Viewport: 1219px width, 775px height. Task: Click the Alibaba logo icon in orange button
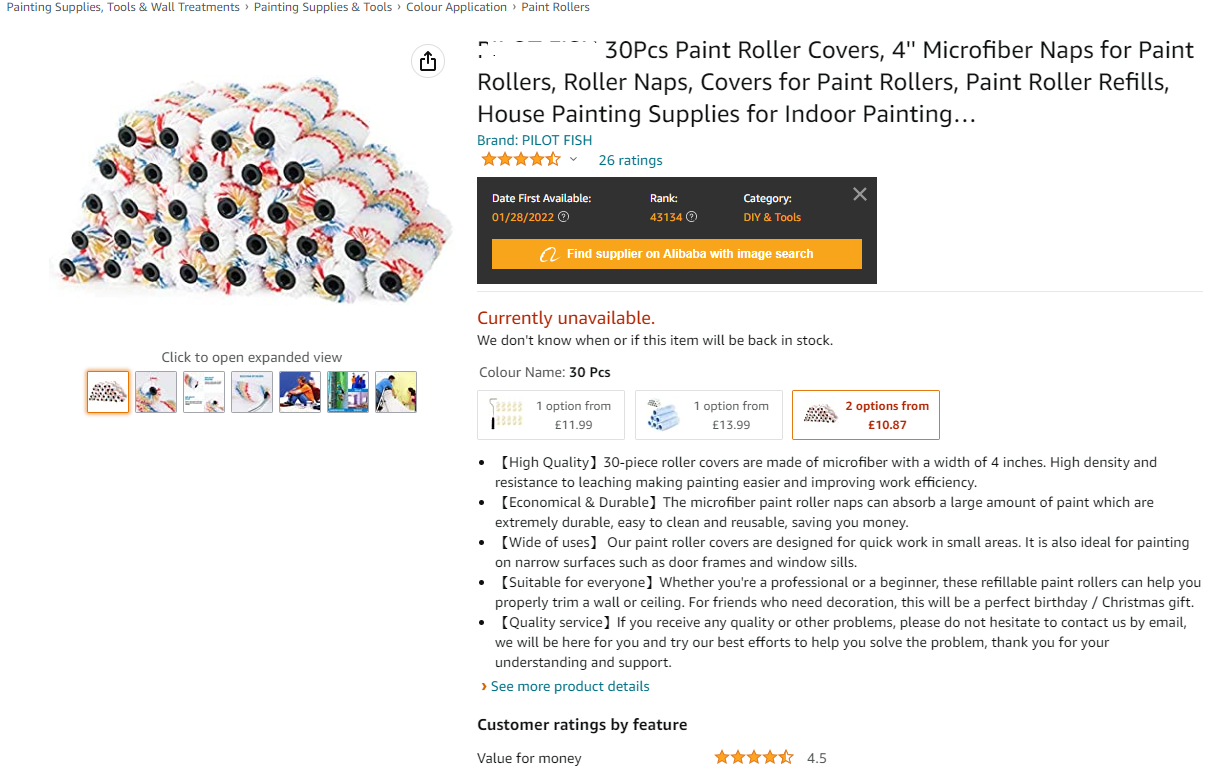point(548,254)
